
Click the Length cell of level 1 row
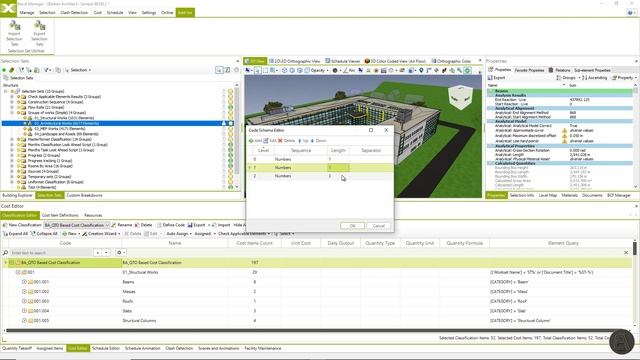(338, 168)
